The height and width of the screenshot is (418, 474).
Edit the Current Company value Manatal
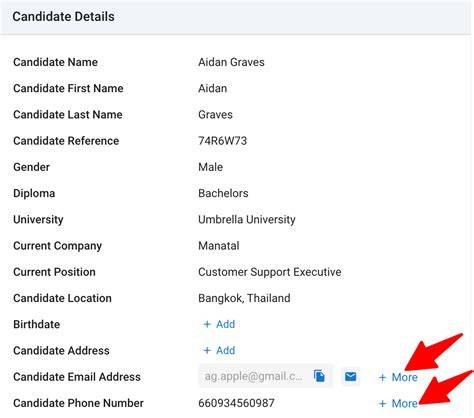pyautogui.click(x=219, y=246)
